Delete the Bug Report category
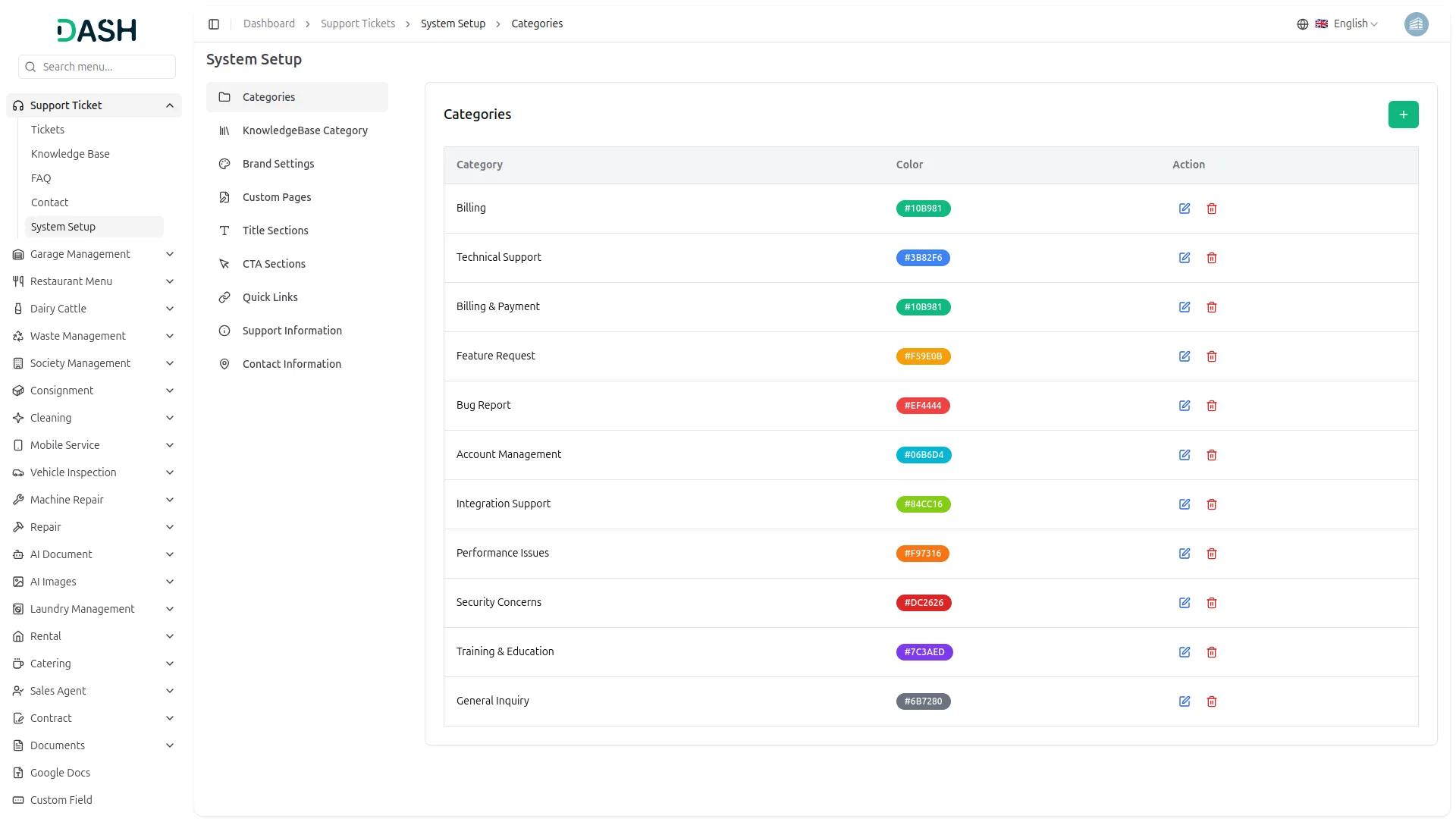This screenshot has width=1456, height=819. point(1212,406)
